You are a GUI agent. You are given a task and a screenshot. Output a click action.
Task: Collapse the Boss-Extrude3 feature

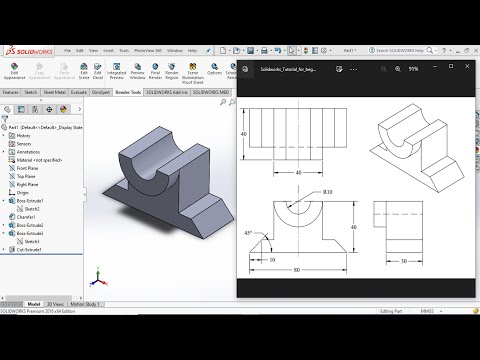coord(4,233)
